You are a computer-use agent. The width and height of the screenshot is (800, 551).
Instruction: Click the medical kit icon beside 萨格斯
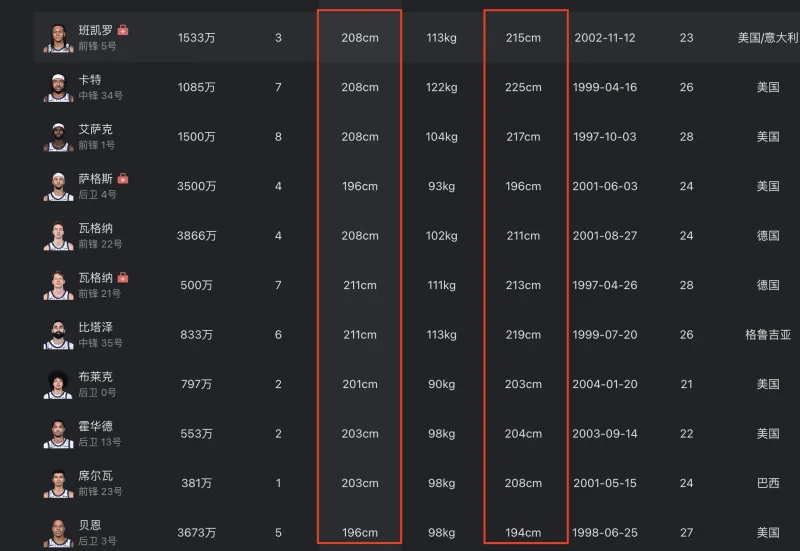pos(123,179)
